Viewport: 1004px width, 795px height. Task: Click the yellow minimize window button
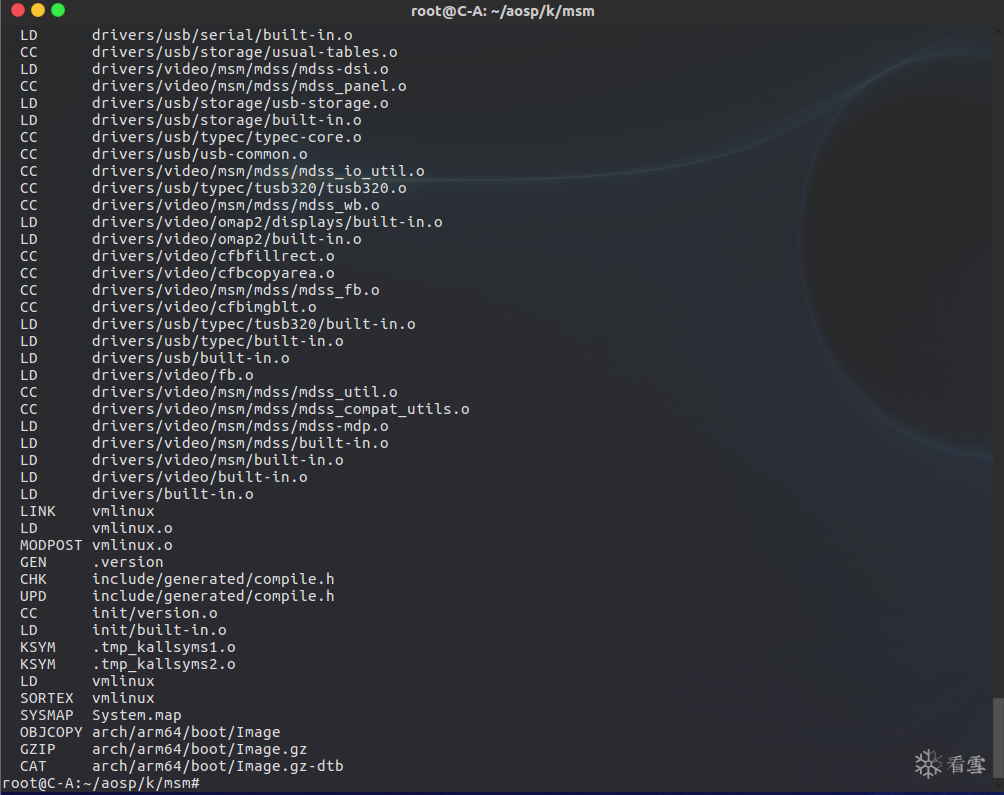tap(38, 10)
